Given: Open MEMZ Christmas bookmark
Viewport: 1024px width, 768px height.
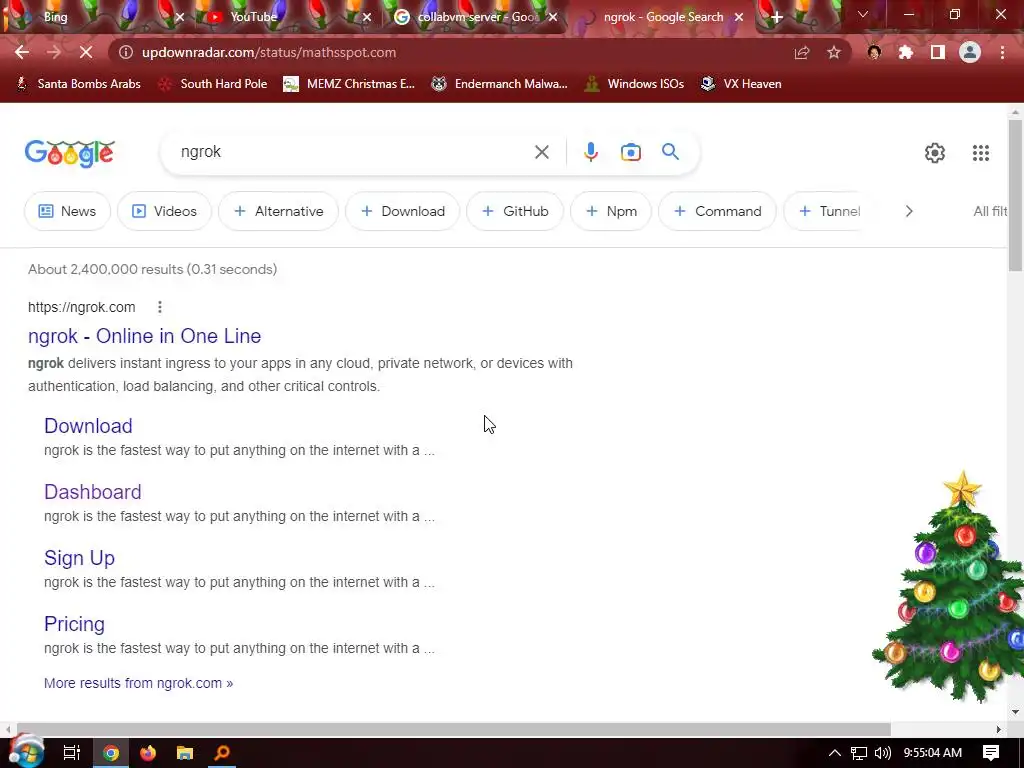Looking at the screenshot, I should pyautogui.click(x=349, y=84).
